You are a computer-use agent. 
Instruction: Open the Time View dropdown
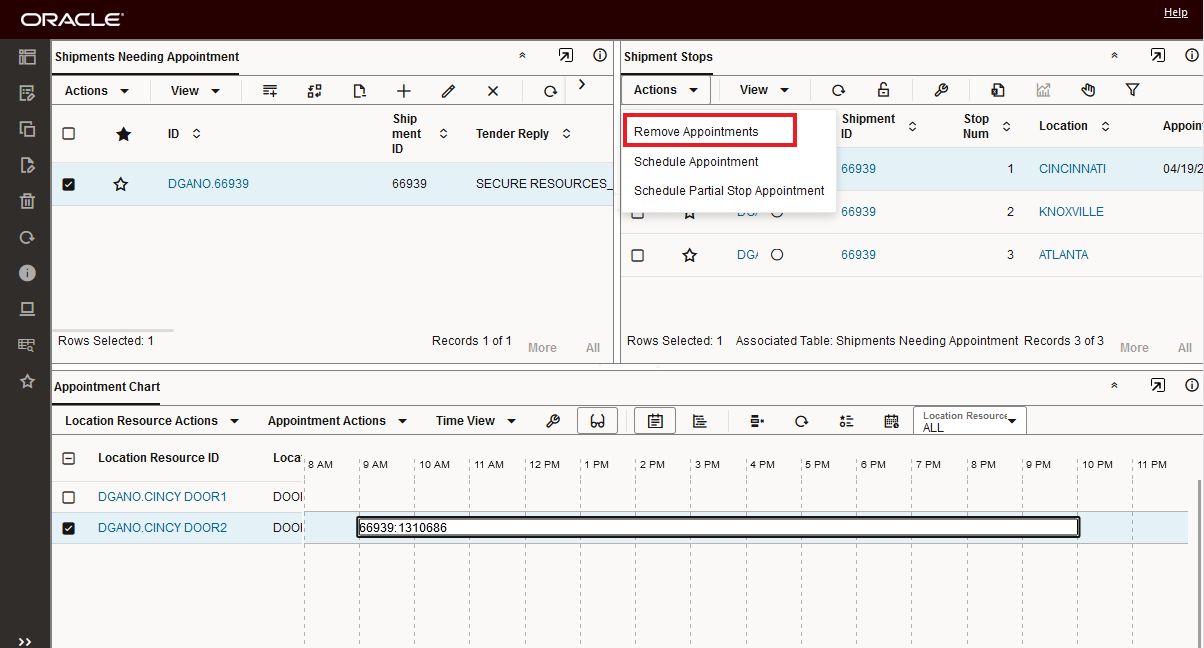(x=476, y=421)
